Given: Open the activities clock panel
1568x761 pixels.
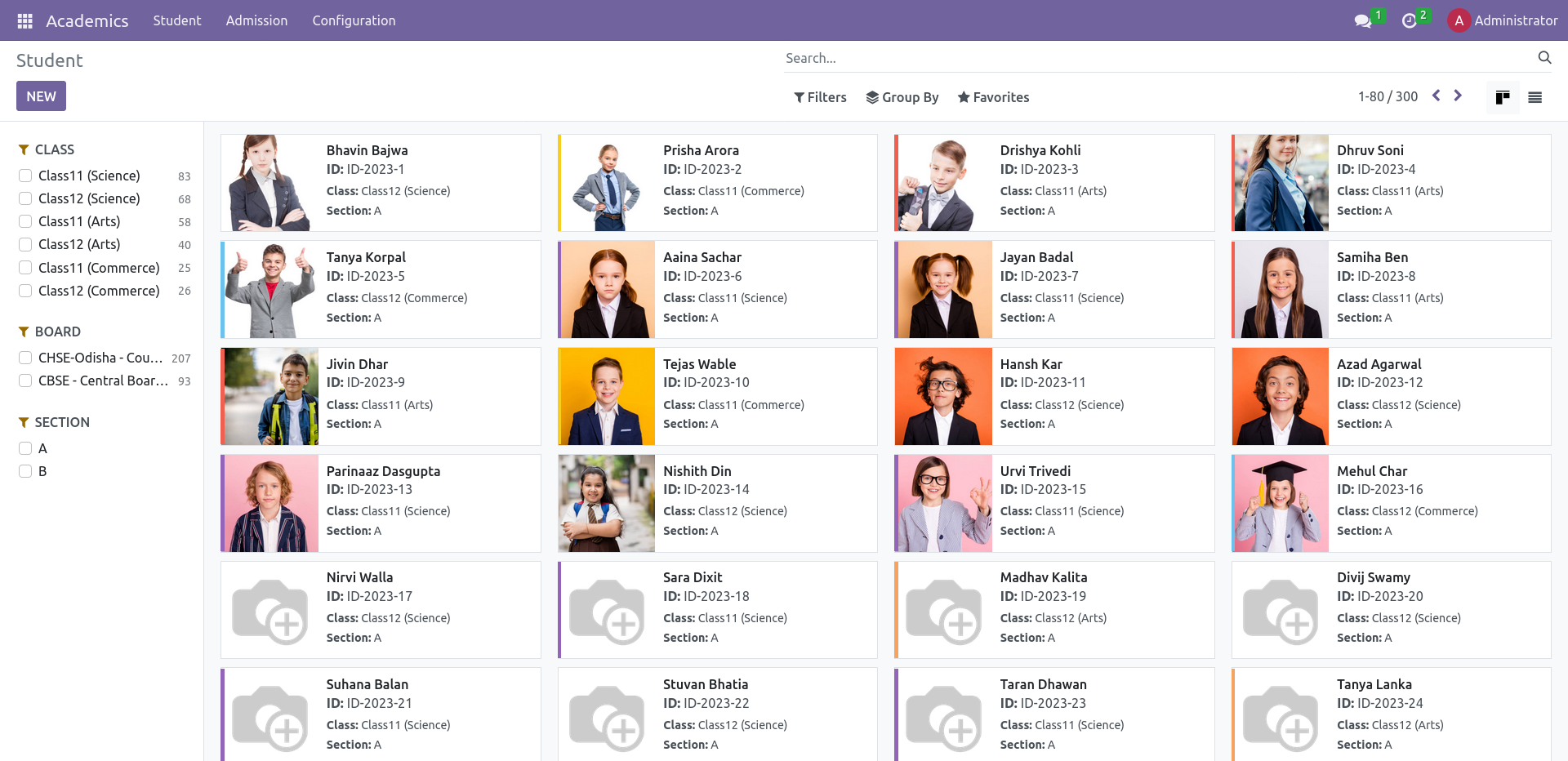Looking at the screenshot, I should click(1410, 20).
